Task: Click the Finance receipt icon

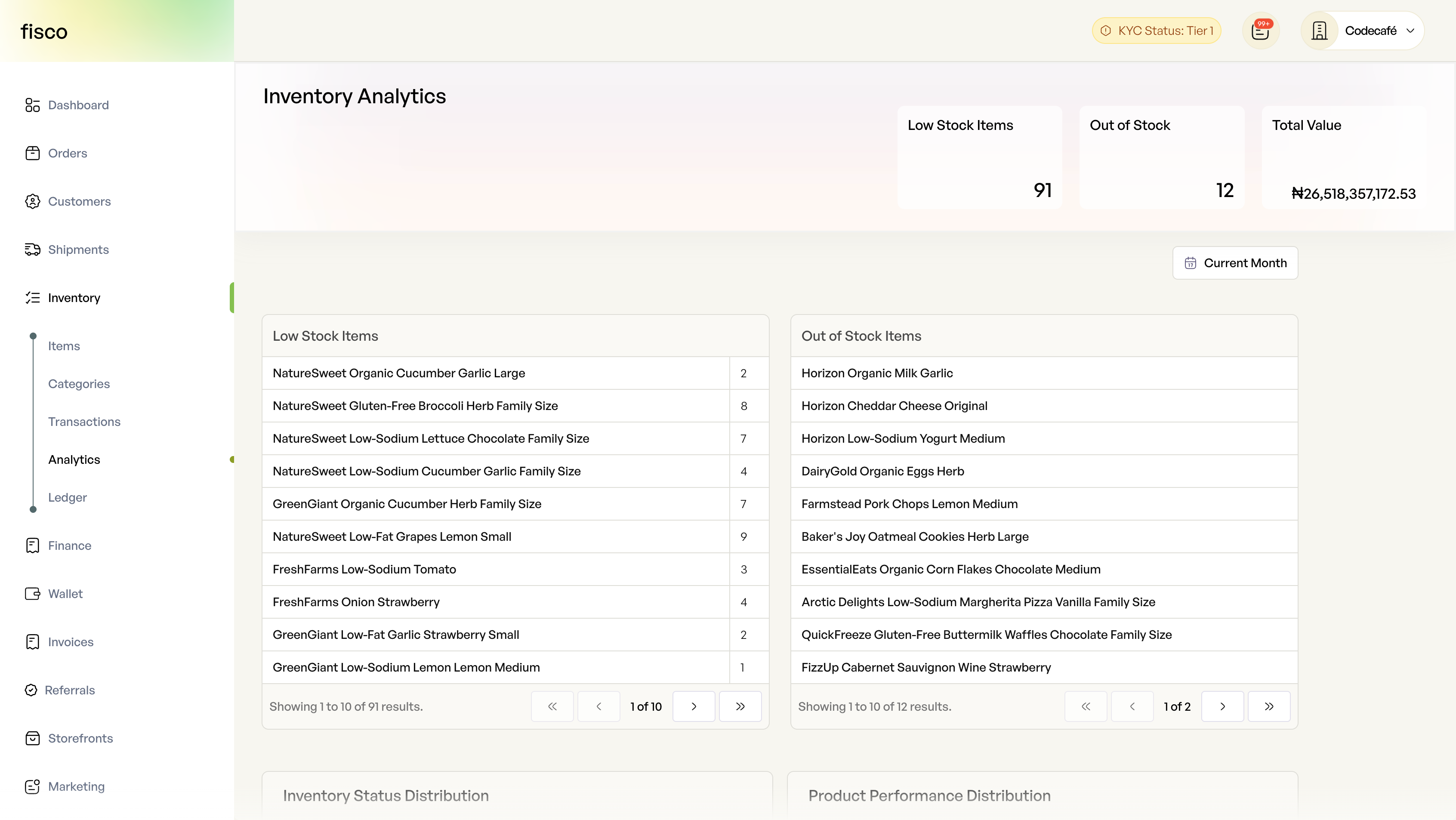Action: click(x=32, y=546)
